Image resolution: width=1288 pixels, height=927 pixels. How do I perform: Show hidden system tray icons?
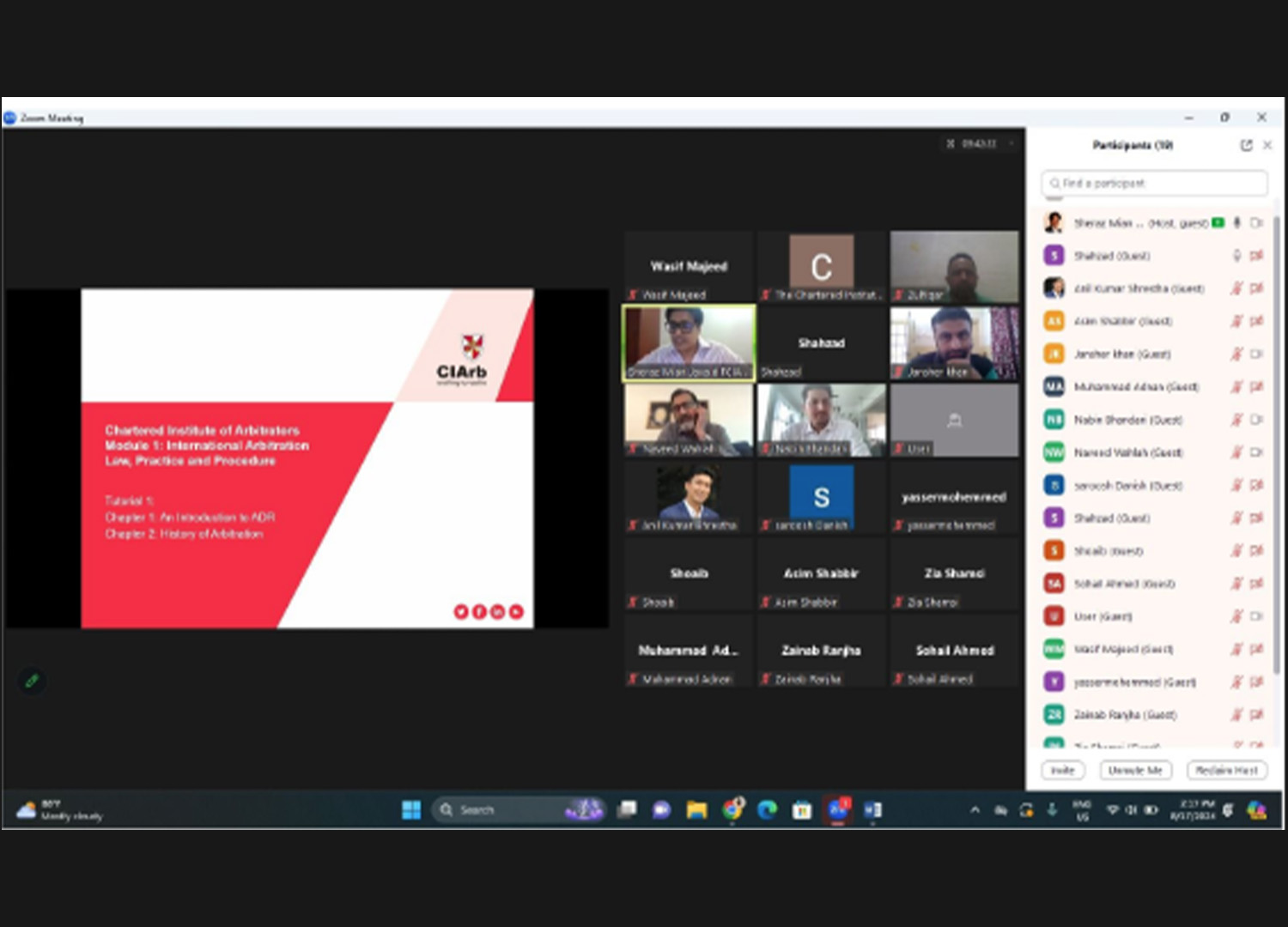[x=975, y=809]
